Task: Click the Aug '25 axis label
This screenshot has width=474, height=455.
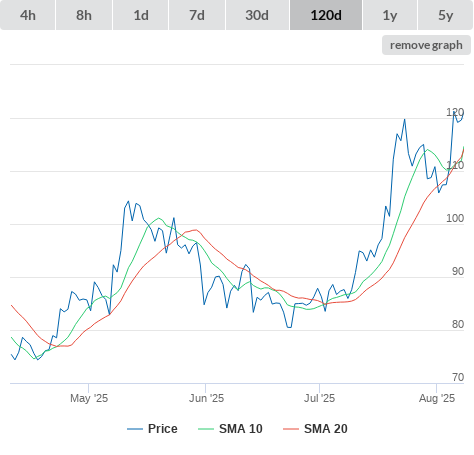Action: click(x=437, y=398)
